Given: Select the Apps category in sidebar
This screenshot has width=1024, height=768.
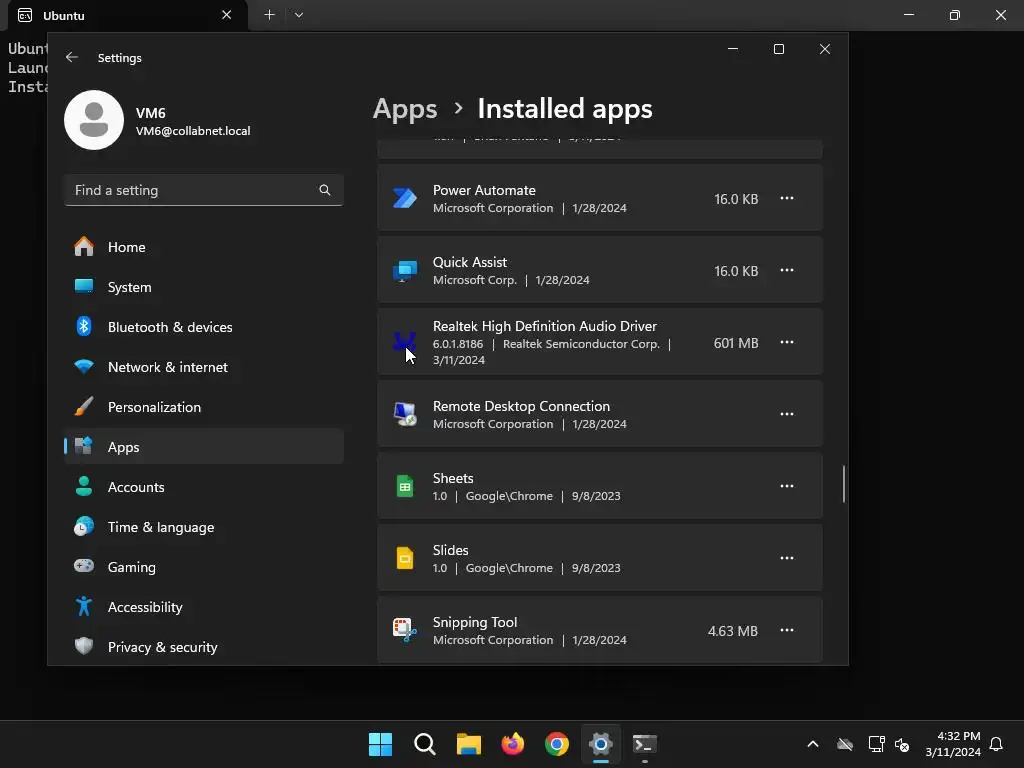Looking at the screenshot, I should [204, 447].
